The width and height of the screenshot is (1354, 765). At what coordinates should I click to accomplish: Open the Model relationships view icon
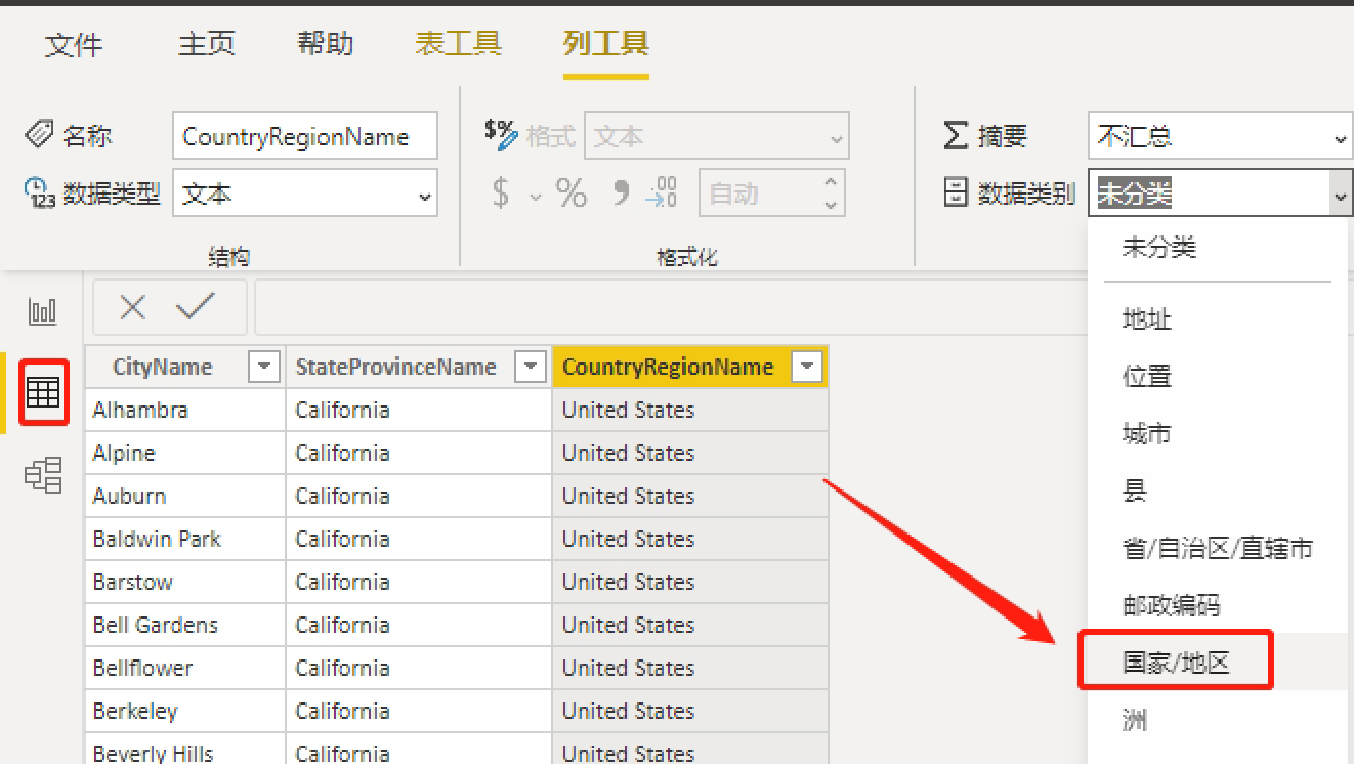pos(43,475)
